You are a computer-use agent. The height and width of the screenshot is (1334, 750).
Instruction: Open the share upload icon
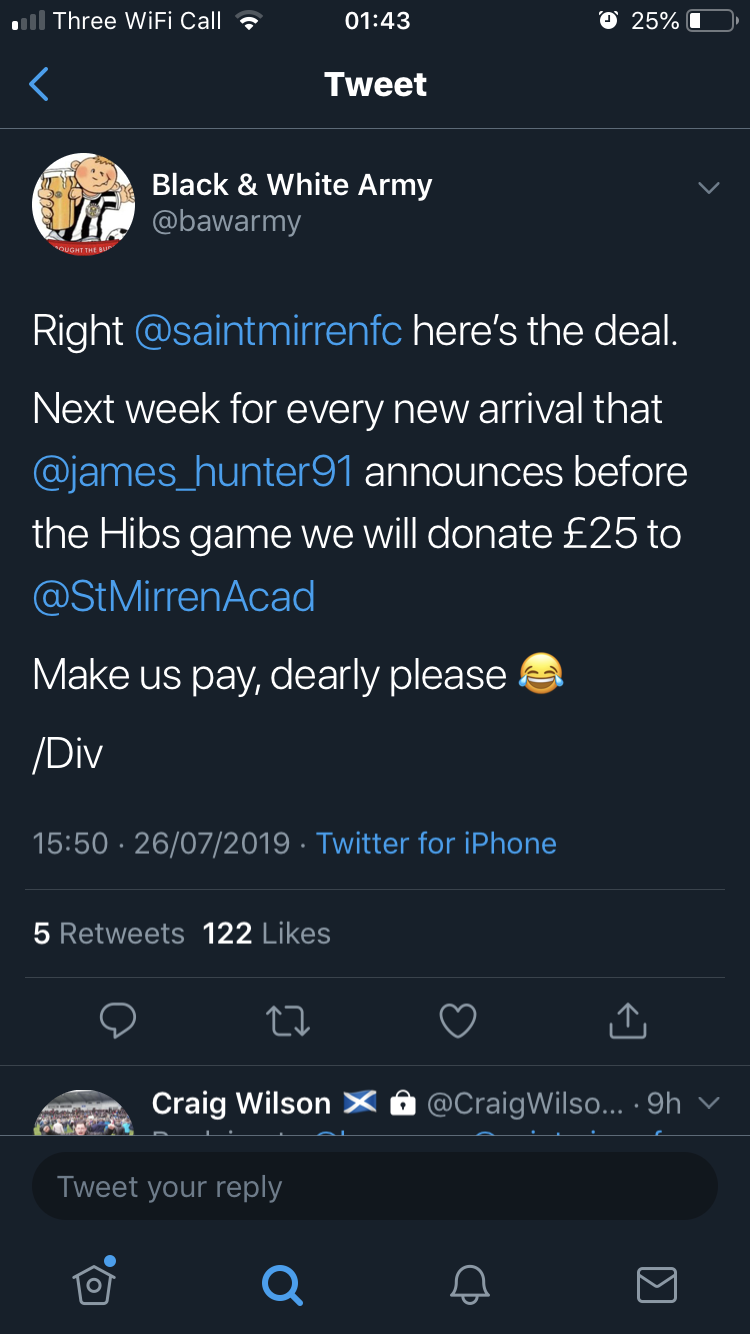click(628, 1020)
